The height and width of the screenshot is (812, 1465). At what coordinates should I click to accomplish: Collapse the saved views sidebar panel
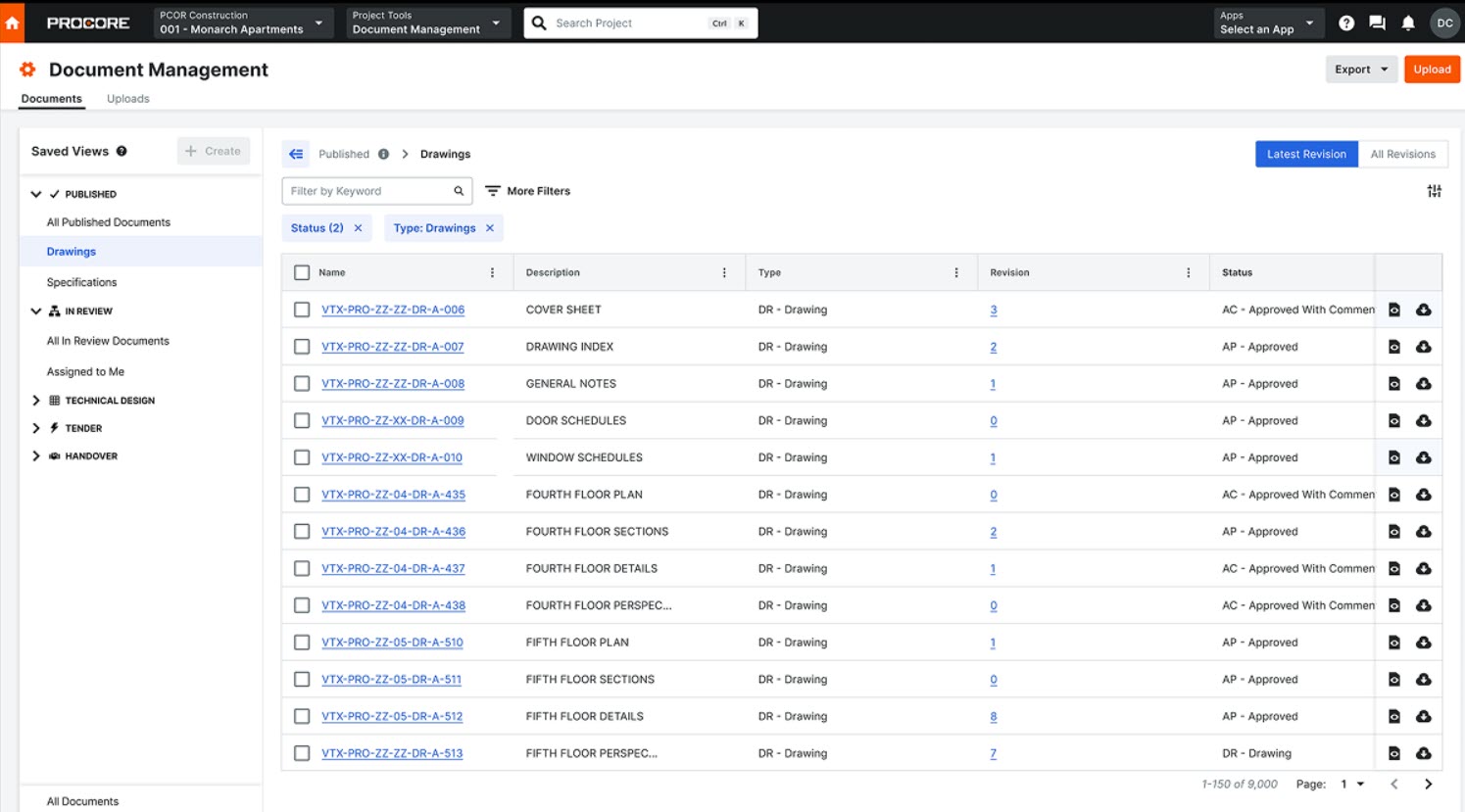[x=296, y=154]
